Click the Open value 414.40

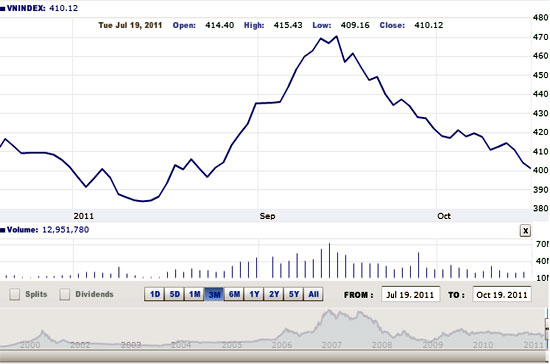(x=220, y=25)
